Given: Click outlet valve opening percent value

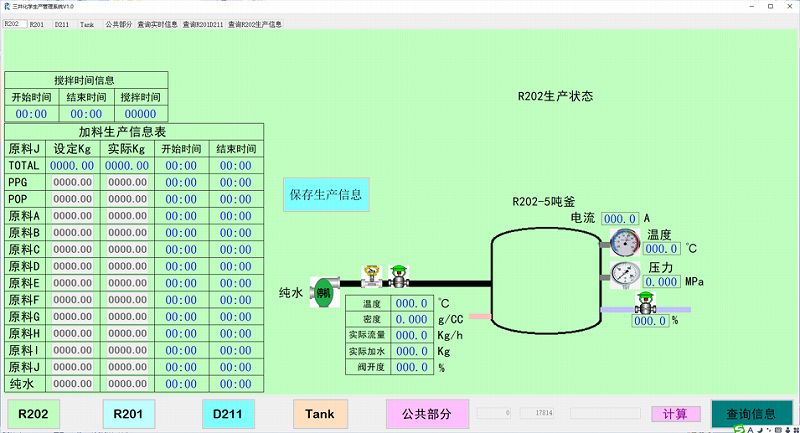Looking at the screenshot, I should click(651, 321).
